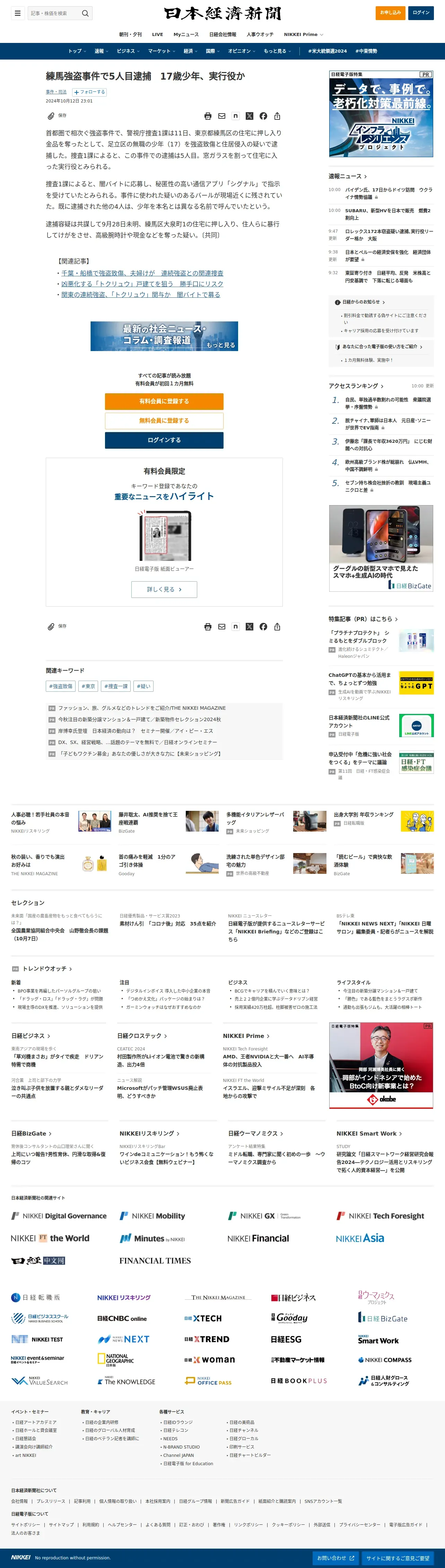Expand マーケット navigation dropdown

(162, 51)
